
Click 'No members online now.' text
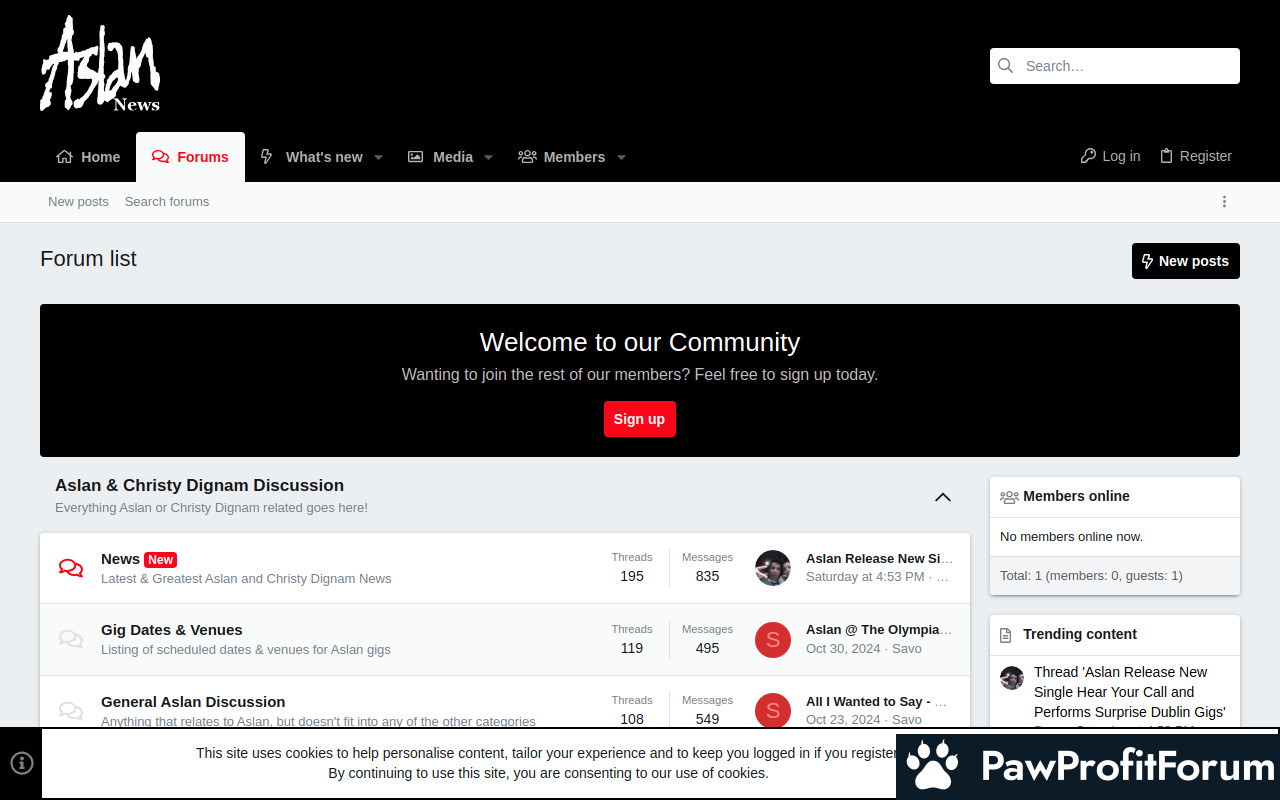coord(1071,537)
